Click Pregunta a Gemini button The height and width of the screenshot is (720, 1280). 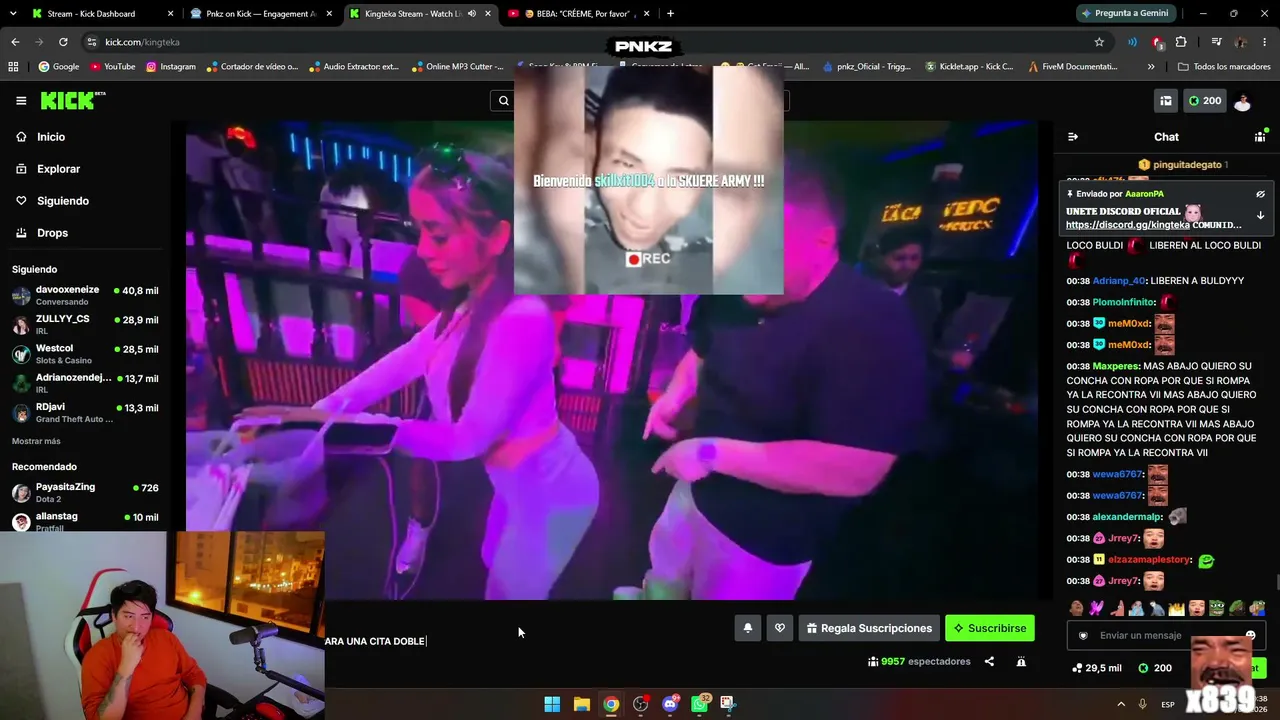tap(1124, 14)
